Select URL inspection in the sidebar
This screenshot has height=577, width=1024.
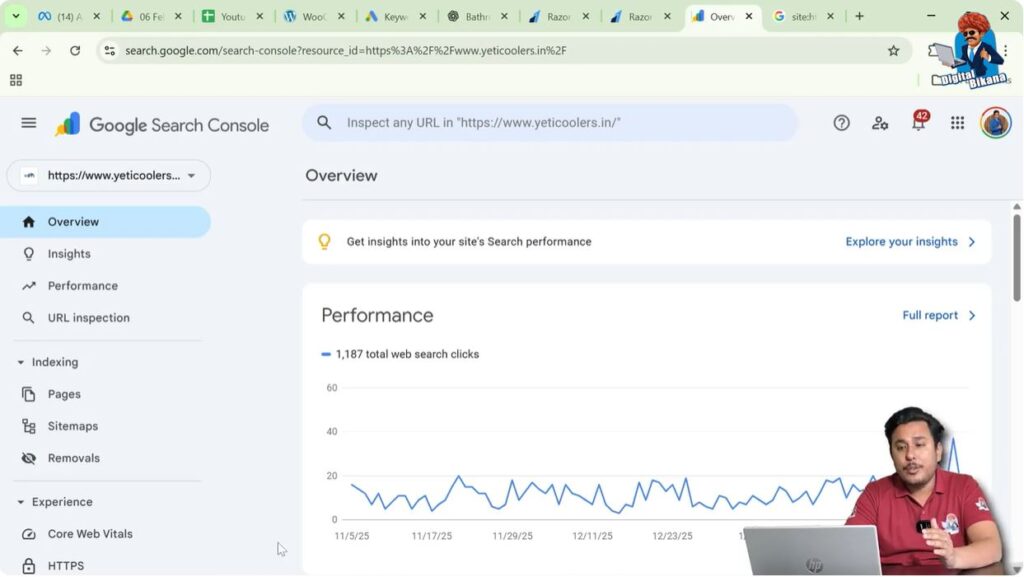click(88, 318)
